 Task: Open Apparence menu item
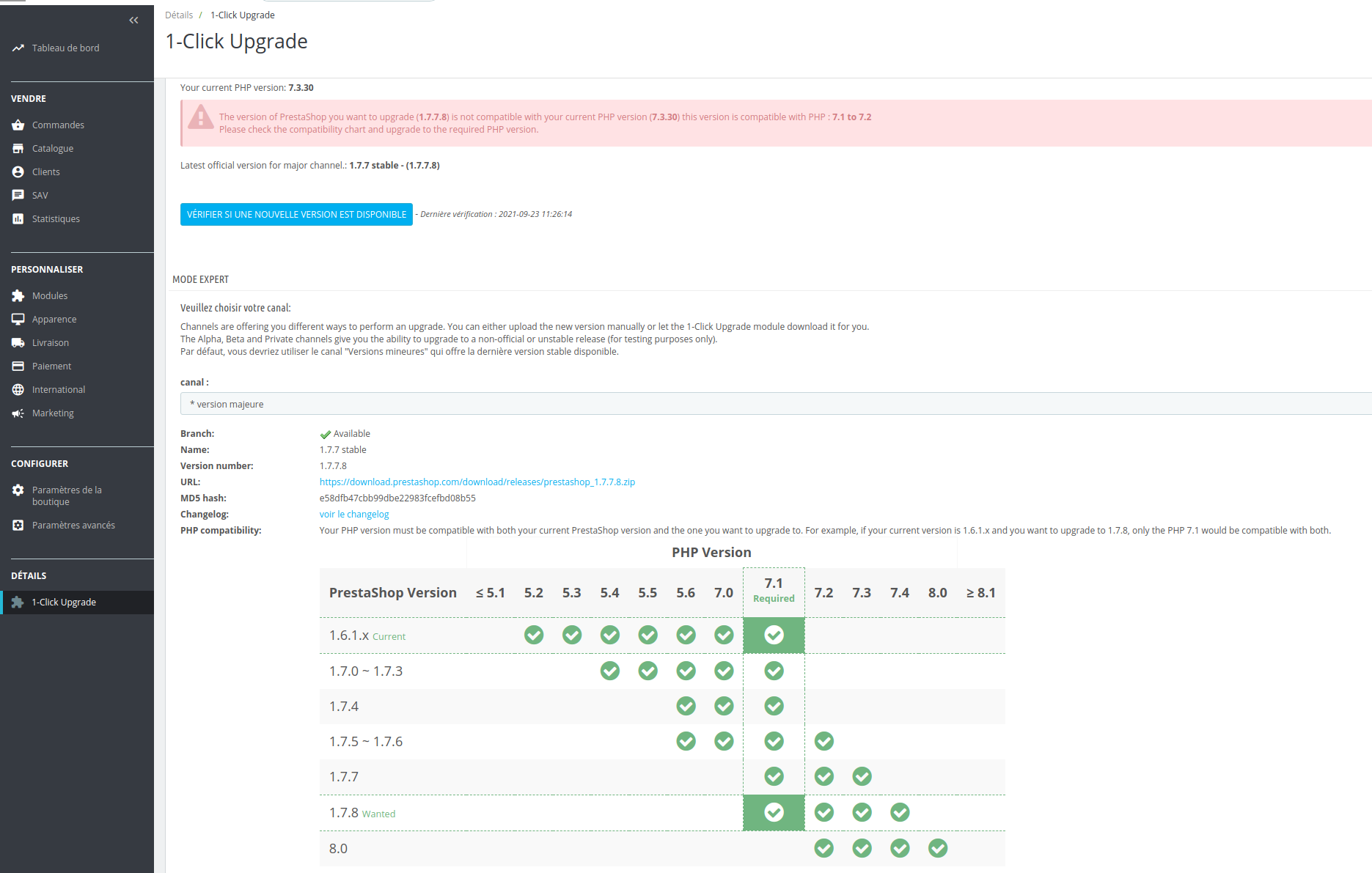click(x=54, y=320)
